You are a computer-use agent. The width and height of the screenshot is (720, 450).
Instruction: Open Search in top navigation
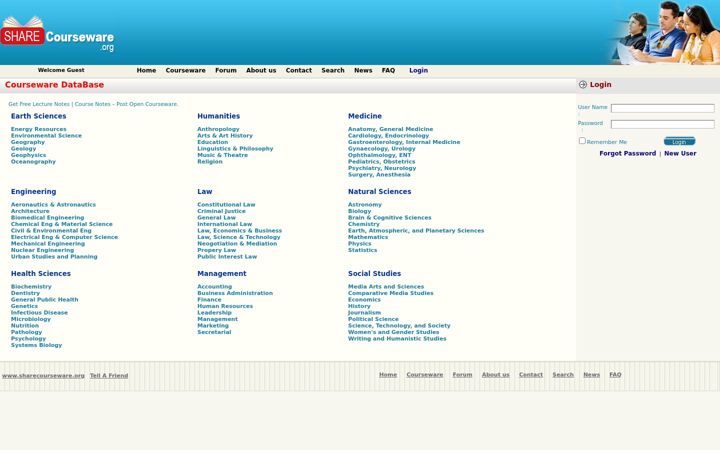(x=333, y=70)
